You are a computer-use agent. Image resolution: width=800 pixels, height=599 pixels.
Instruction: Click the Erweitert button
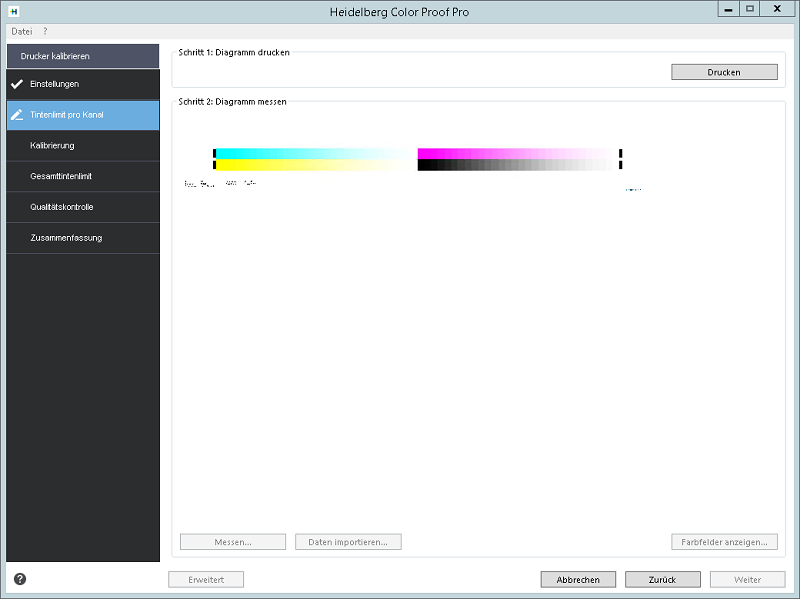tap(206, 580)
